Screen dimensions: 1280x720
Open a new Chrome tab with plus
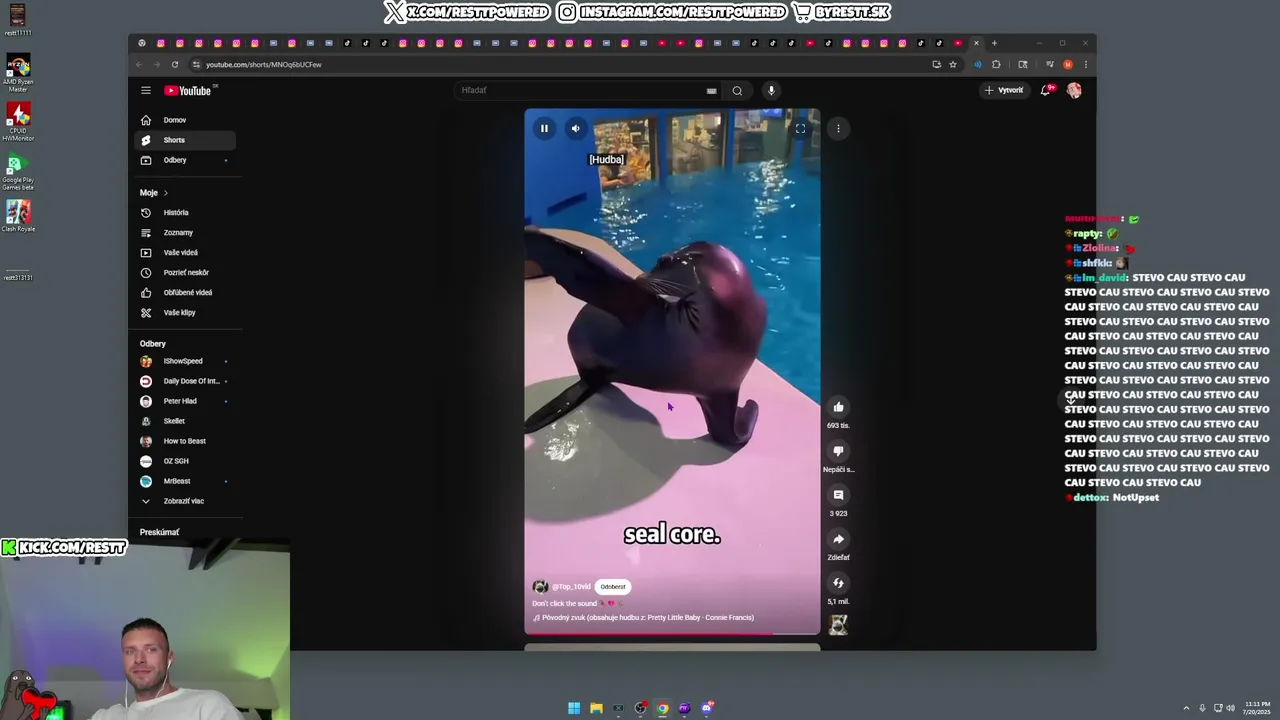coord(994,43)
